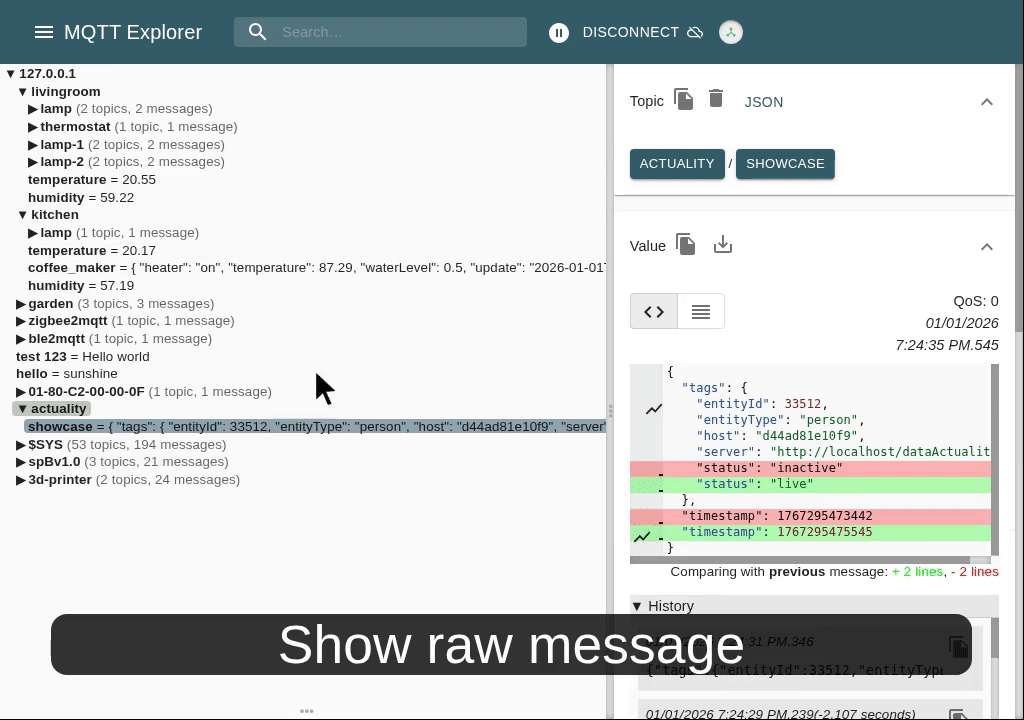
Task: Click the ACTUALITY topic breadcrumb button
Action: point(677,164)
